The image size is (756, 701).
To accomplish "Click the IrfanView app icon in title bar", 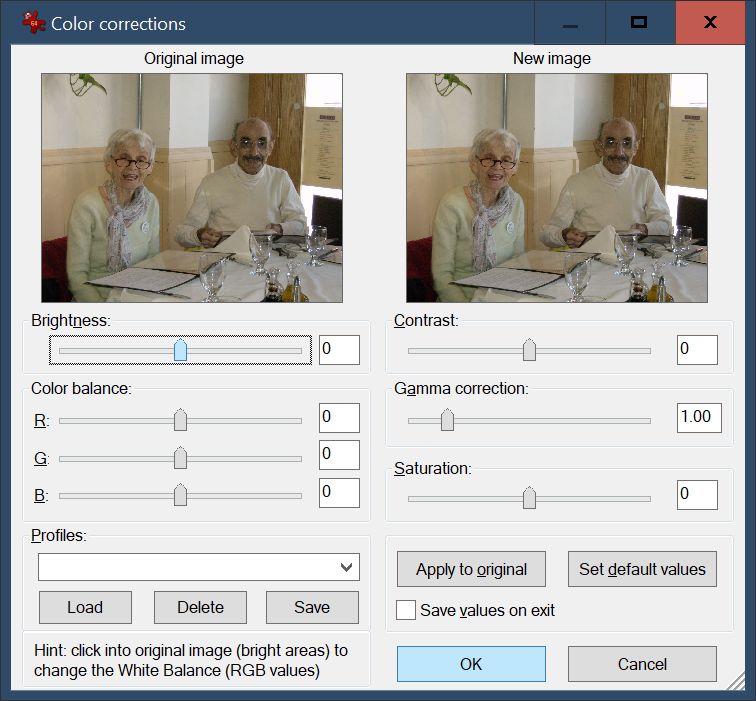I will point(33,22).
